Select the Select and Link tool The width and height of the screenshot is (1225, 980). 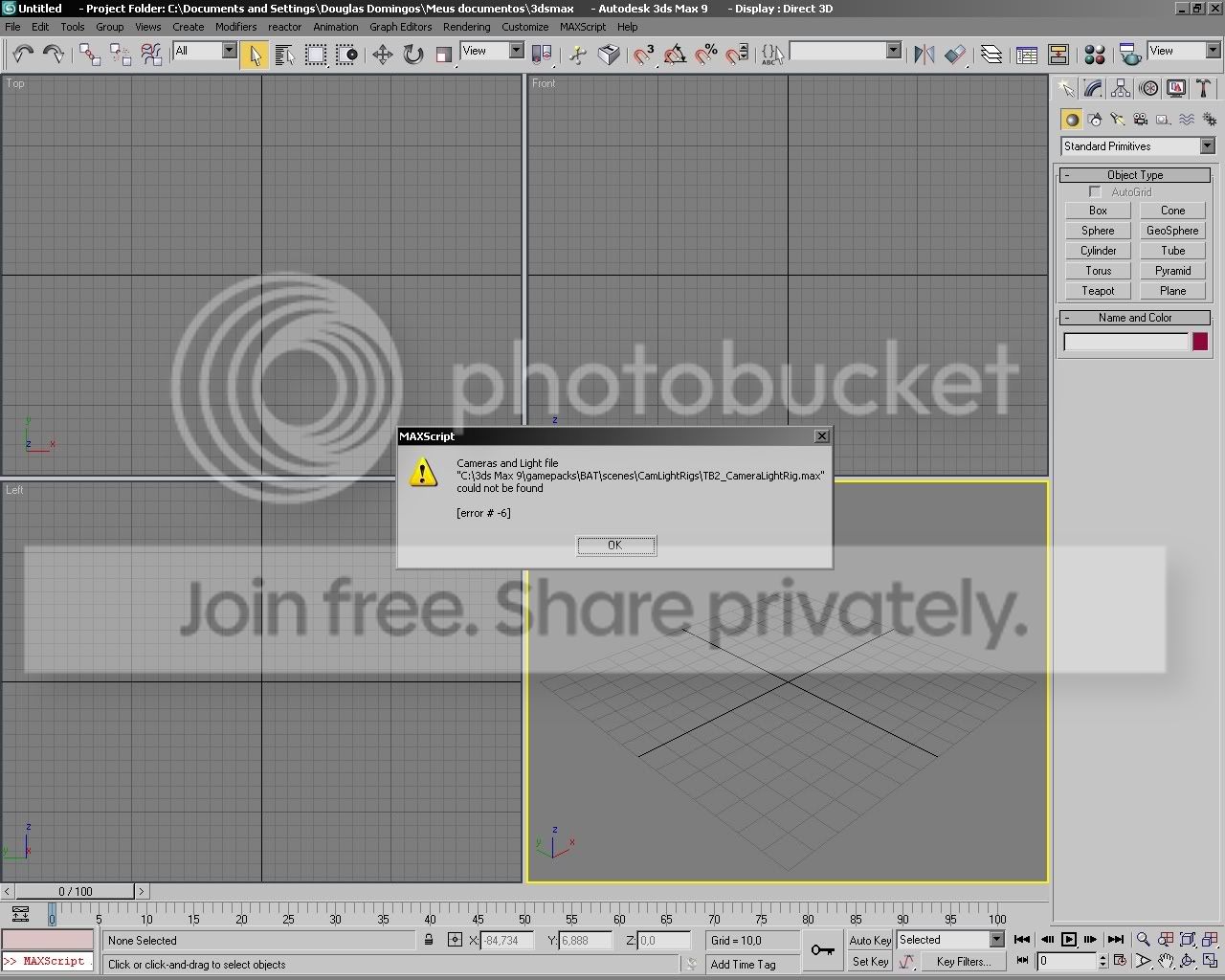90,55
